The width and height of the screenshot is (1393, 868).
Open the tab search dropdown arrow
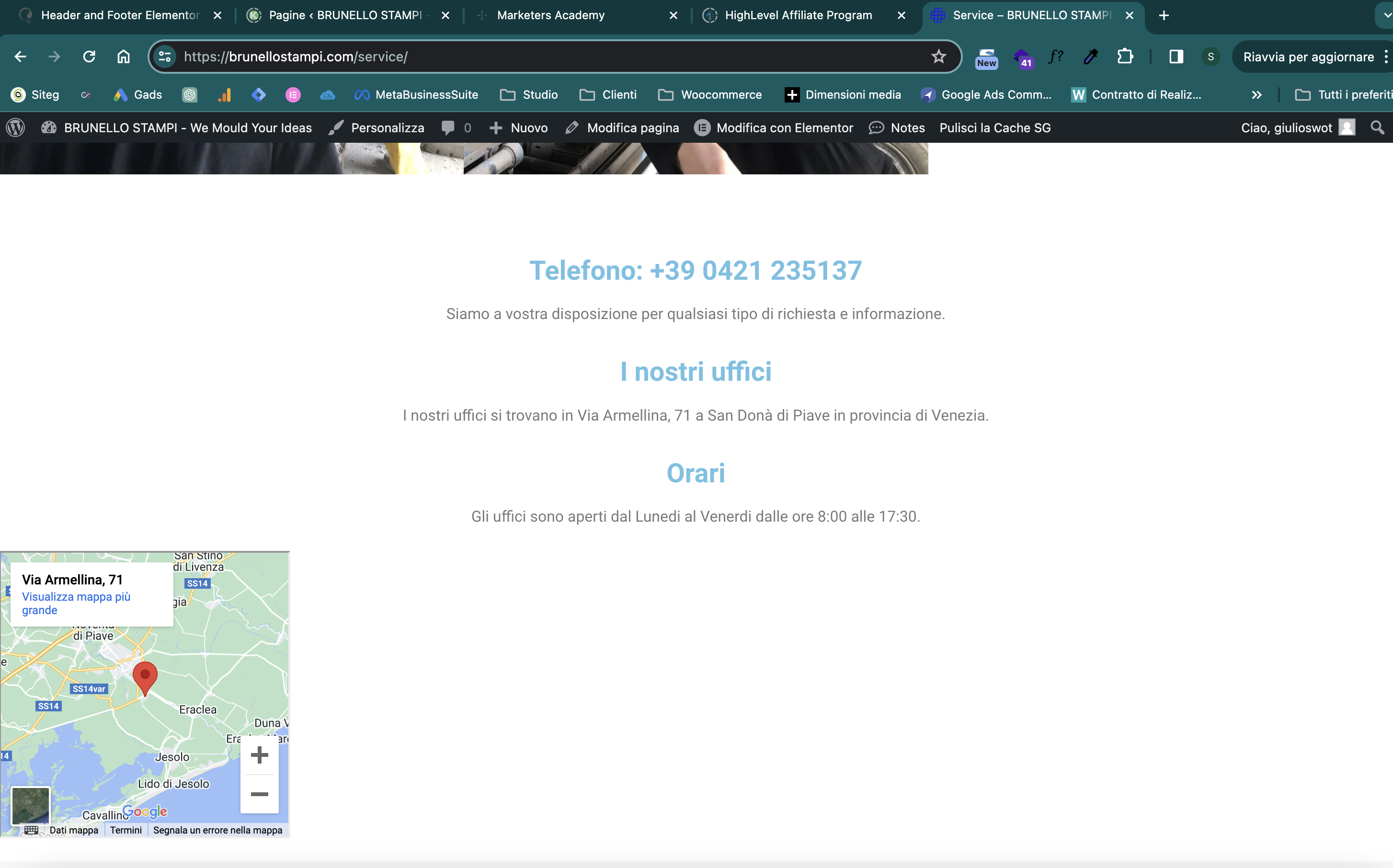tap(1386, 15)
